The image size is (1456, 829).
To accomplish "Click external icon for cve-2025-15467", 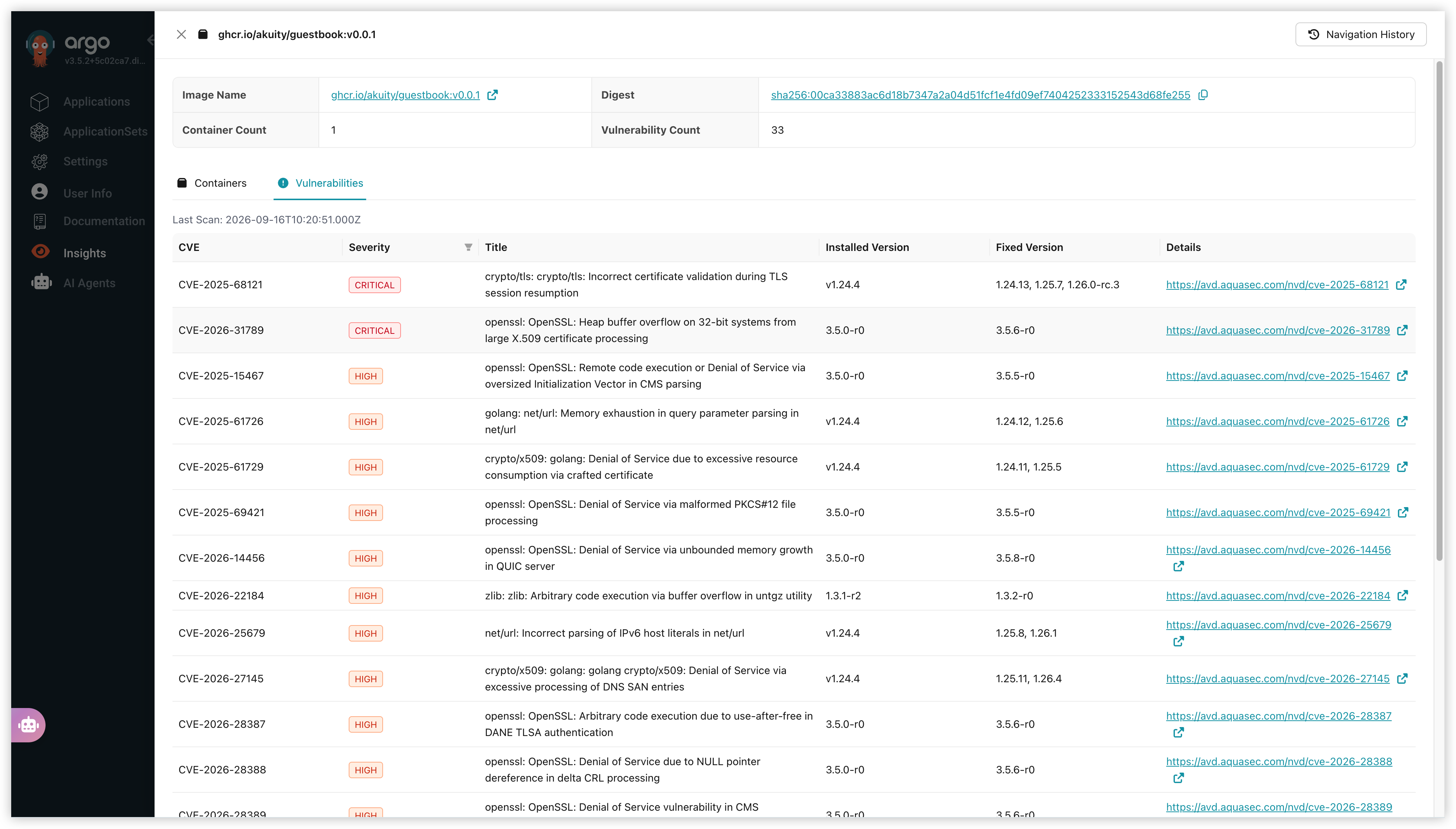I will click(1402, 376).
